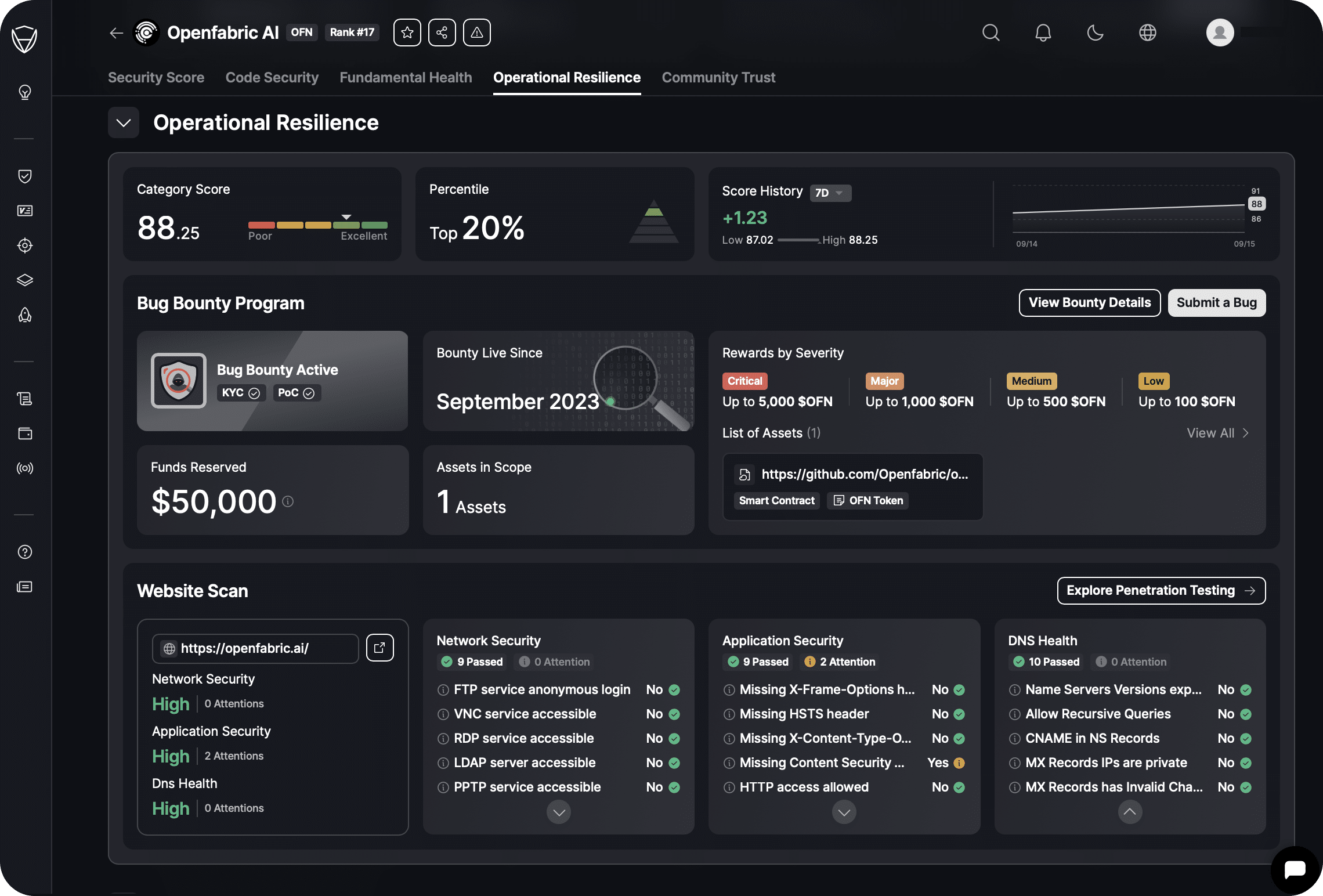
Task: Click info icon beside FTP service anonymous login
Action: point(443,690)
